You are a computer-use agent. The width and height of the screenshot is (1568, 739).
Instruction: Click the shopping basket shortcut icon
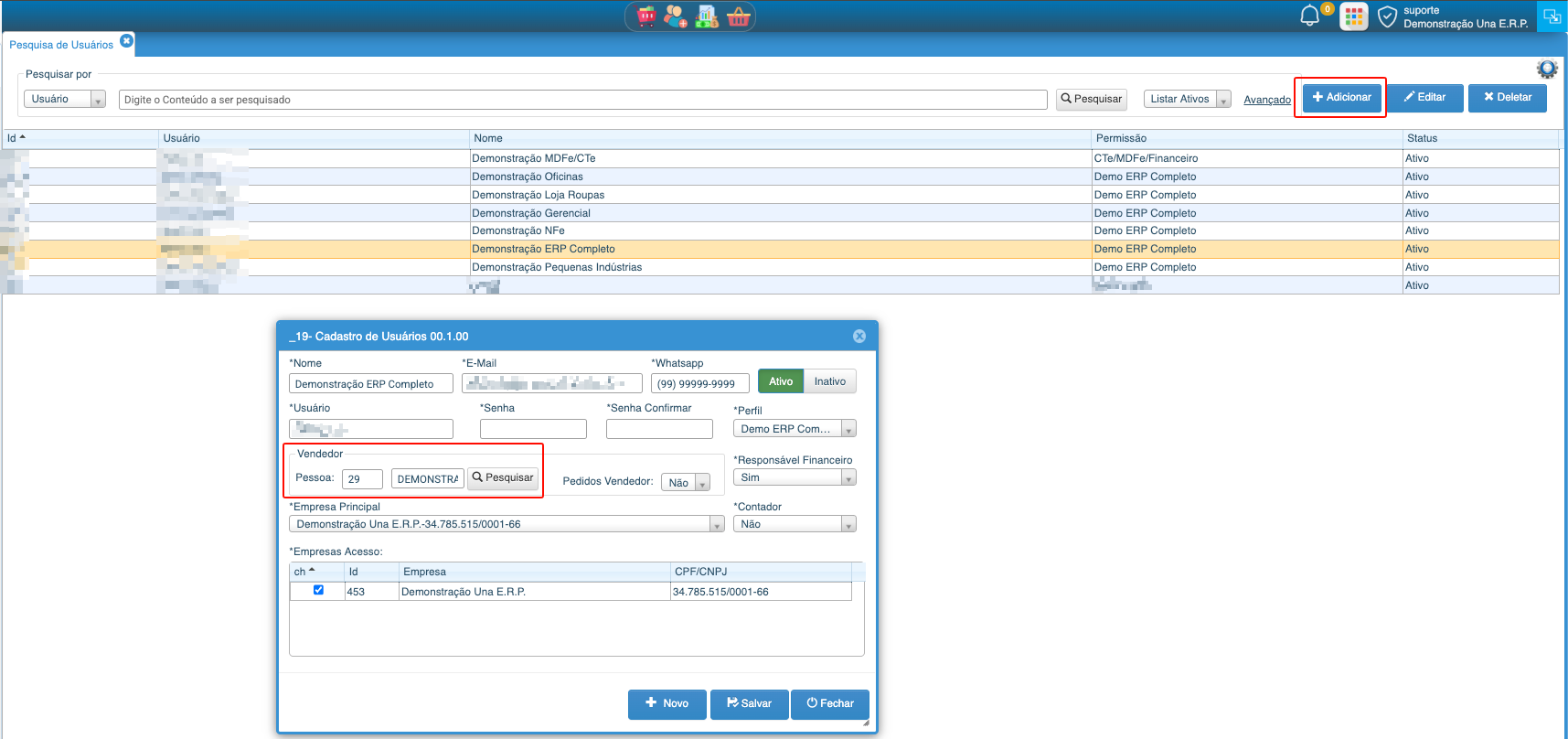[738, 16]
